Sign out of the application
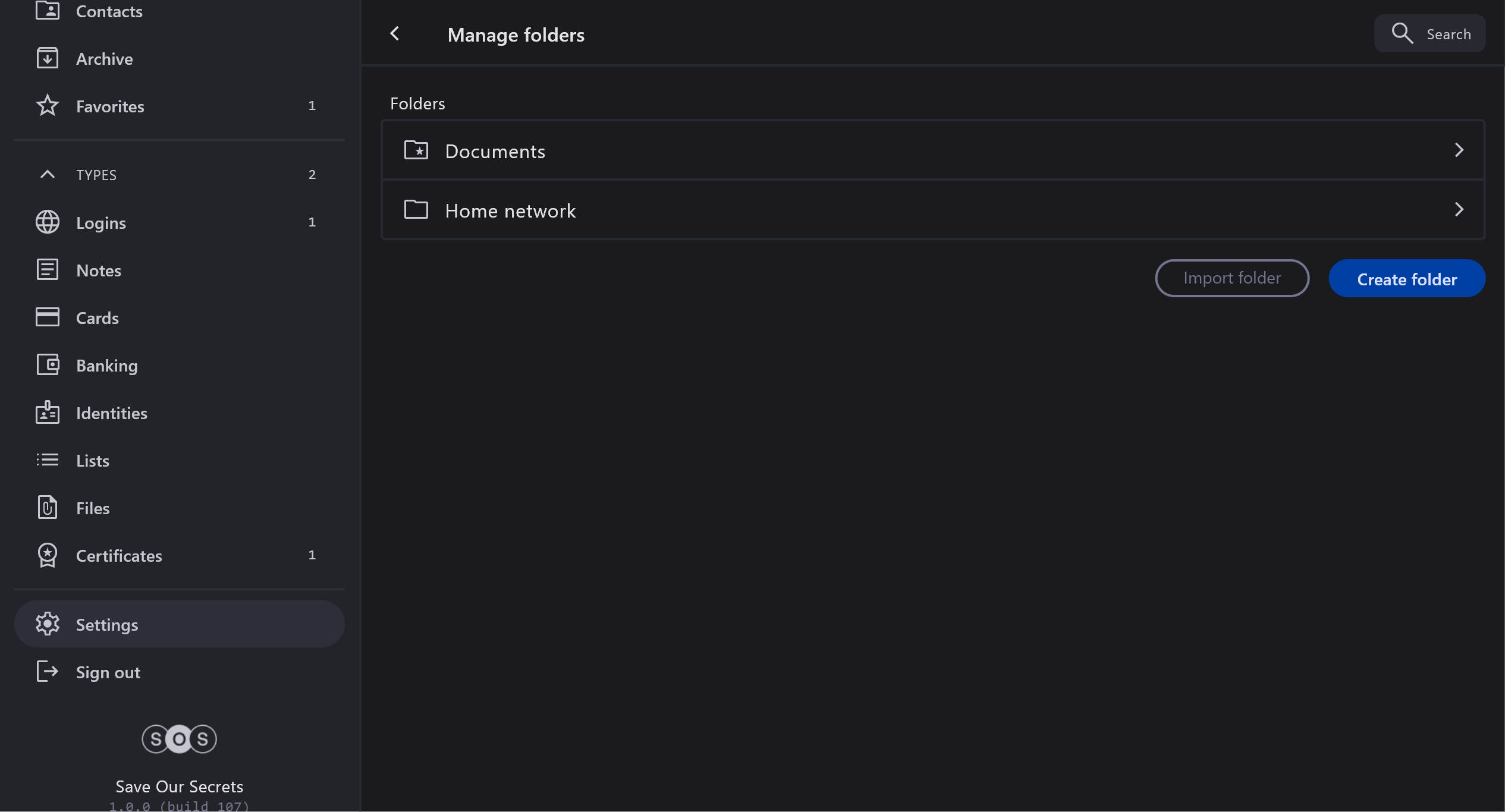The image size is (1505, 812). click(x=107, y=672)
